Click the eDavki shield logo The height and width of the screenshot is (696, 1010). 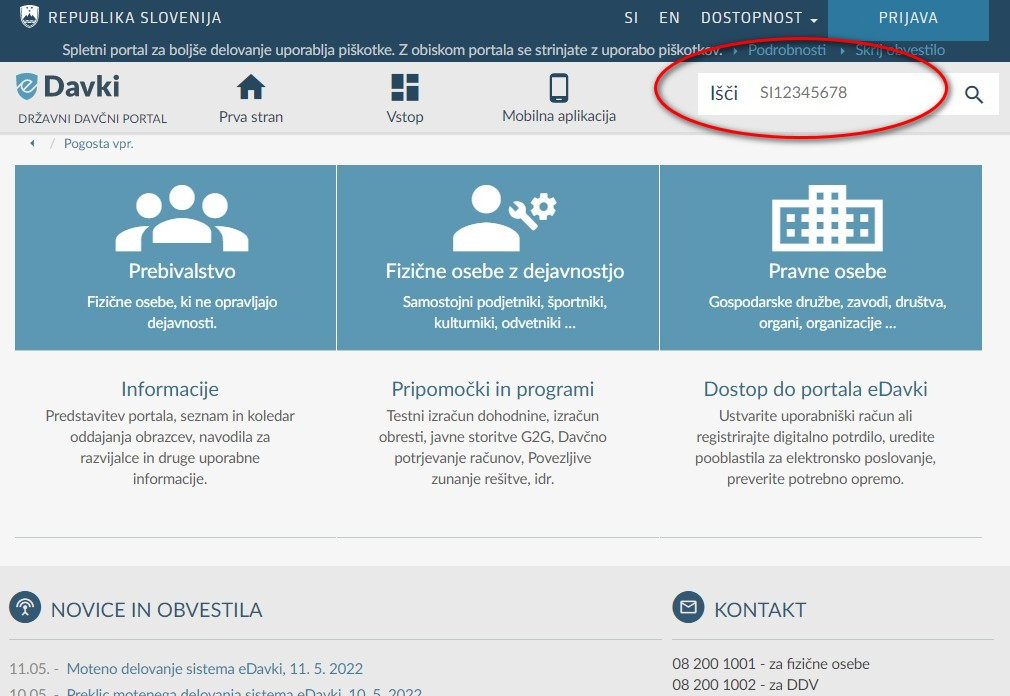click(27, 86)
